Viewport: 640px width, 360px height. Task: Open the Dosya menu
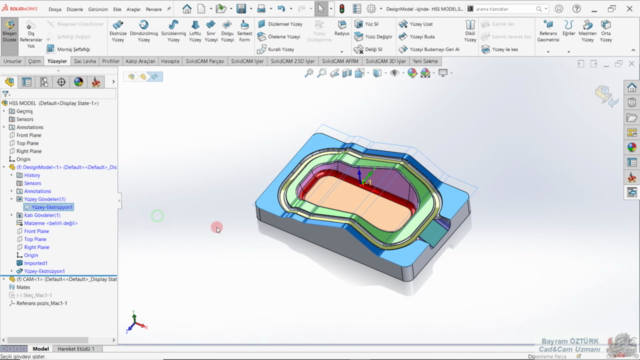point(55,9)
